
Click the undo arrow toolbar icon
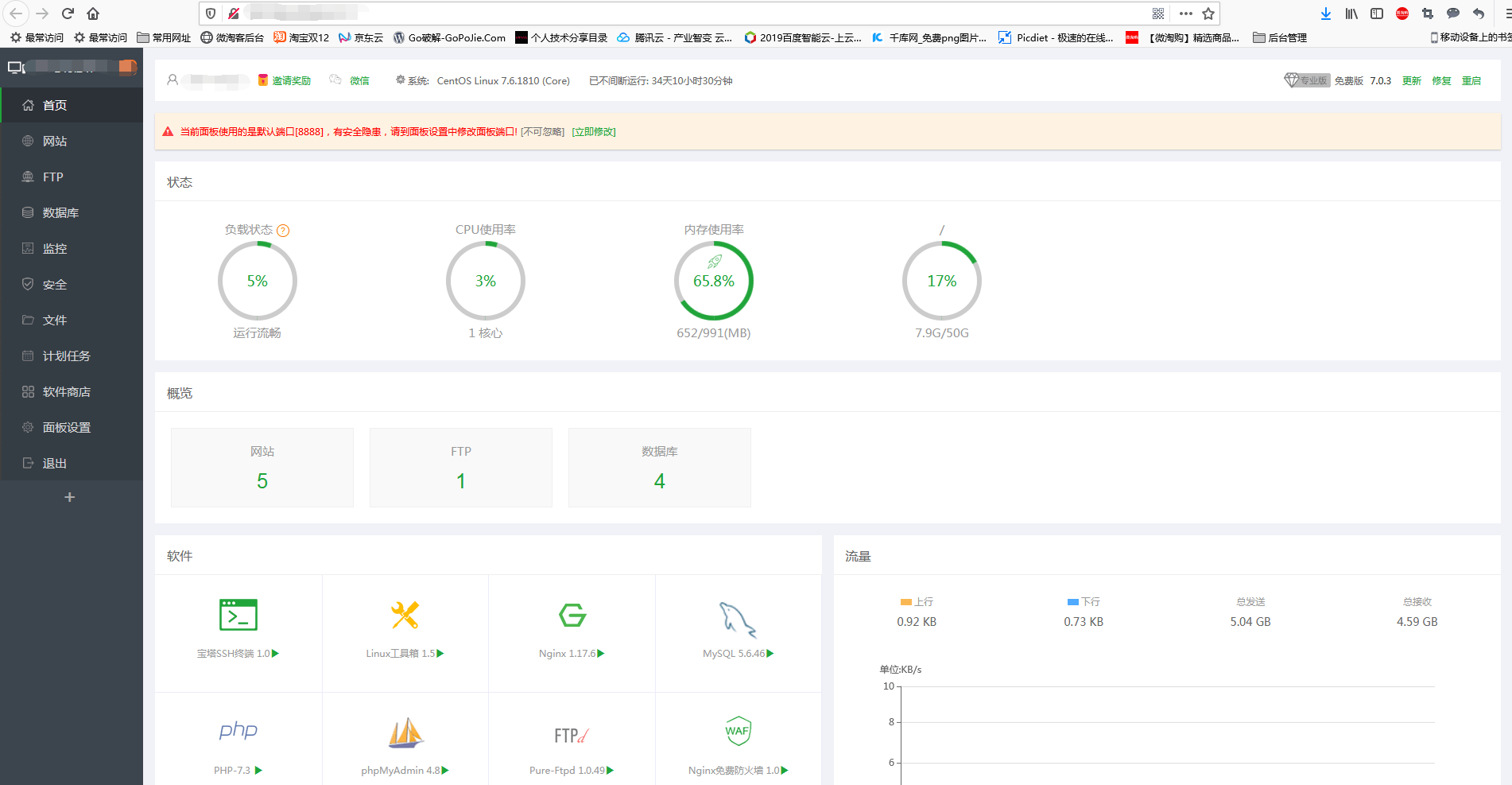pos(1479,14)
